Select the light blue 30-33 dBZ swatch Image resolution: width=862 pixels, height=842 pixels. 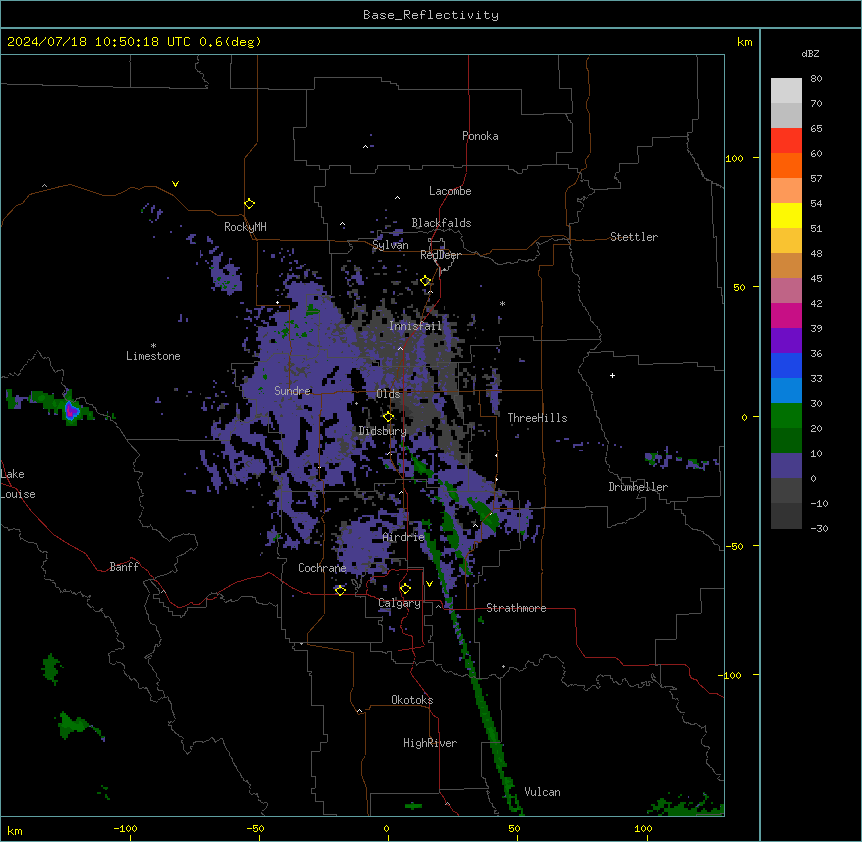786,391
